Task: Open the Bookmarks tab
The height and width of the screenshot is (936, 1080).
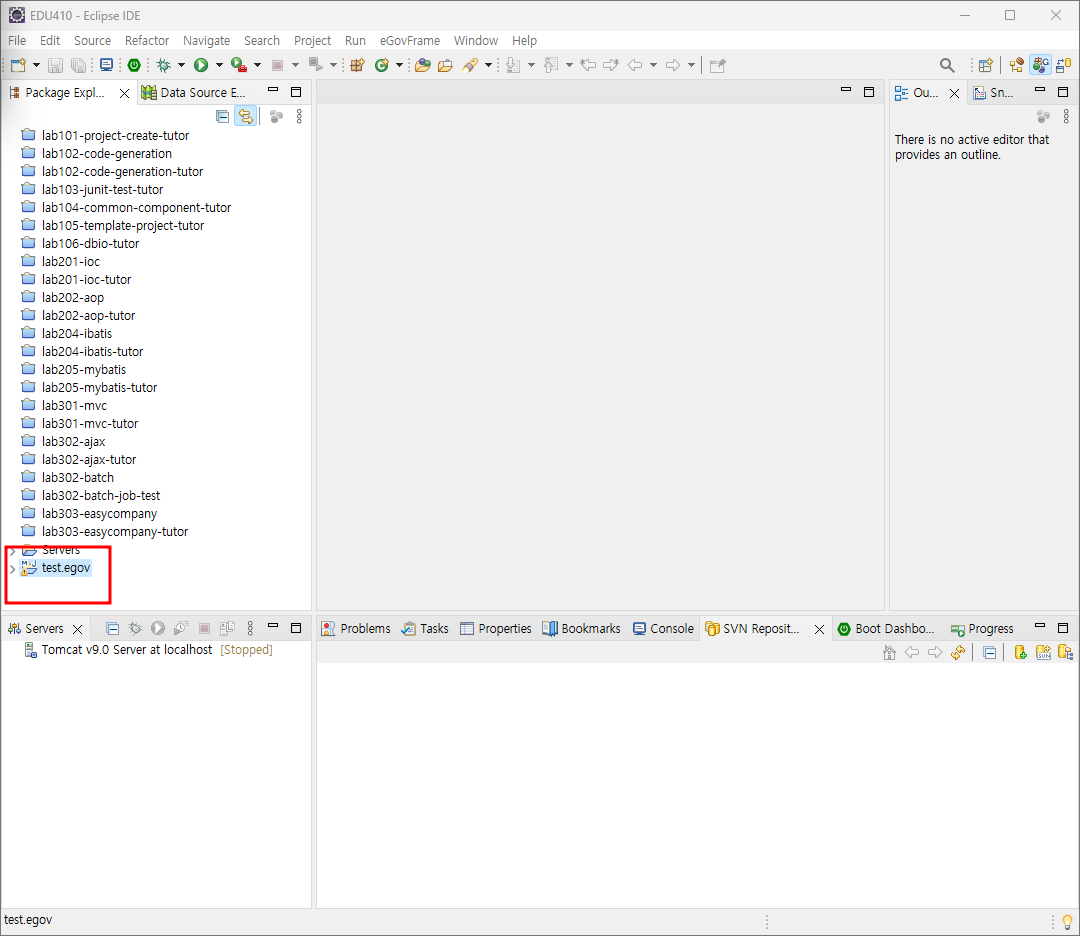Action: pyautogui.click(x=581, y=629)
